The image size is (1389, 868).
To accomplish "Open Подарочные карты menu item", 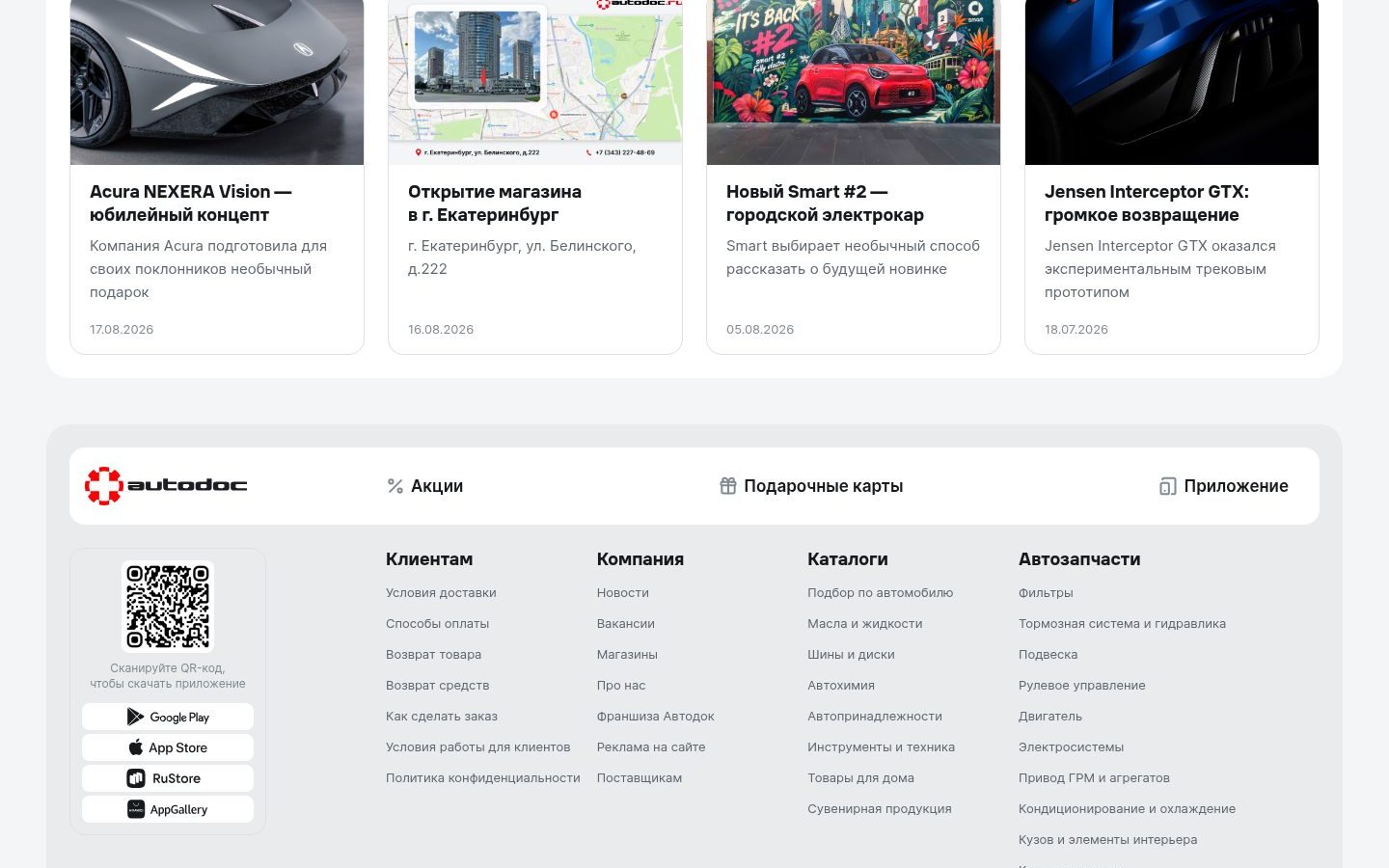I will pyautogui.click(x=811, y=486).
